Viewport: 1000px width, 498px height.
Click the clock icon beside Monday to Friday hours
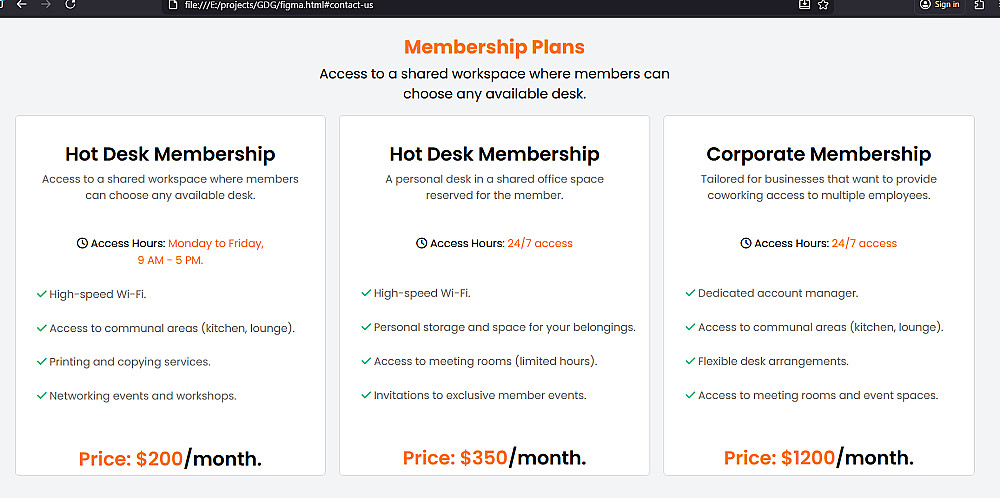[82, 243]
